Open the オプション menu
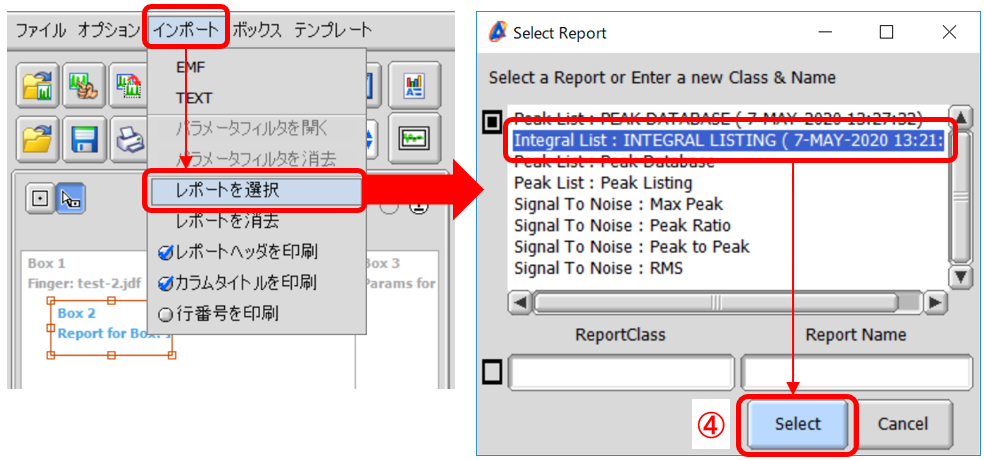This screenshot has height=460, width=985. [x=108, y=30]
